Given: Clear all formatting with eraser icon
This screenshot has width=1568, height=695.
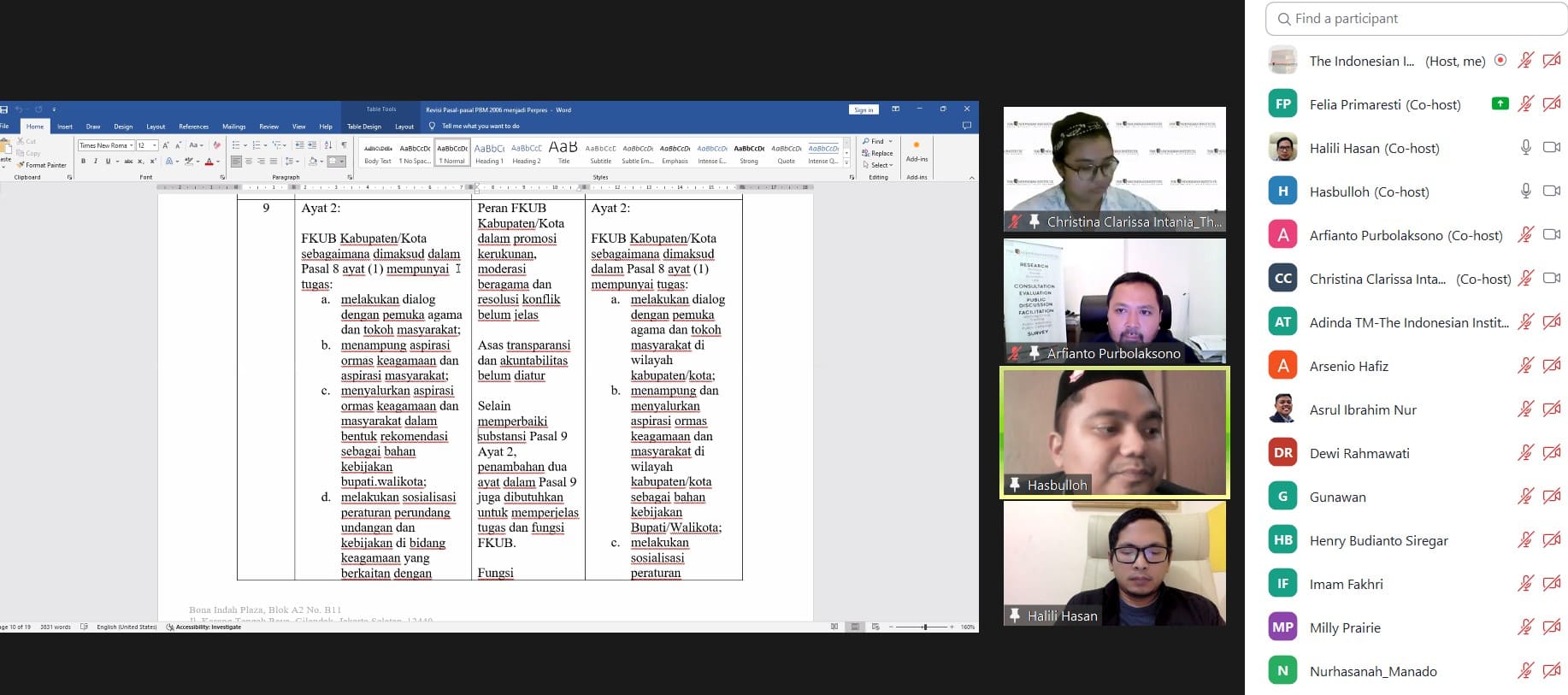Looking at the screenshot, I should click(x=217, y=145).
